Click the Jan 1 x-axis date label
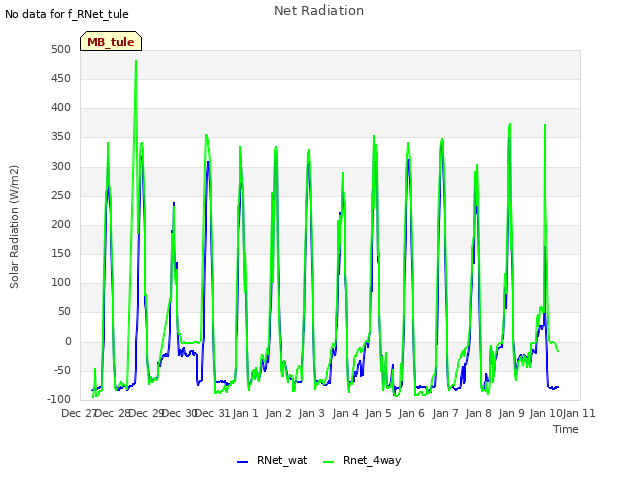Image resolution: width=640 pixels, height=480 pixels. coord(246,413)
